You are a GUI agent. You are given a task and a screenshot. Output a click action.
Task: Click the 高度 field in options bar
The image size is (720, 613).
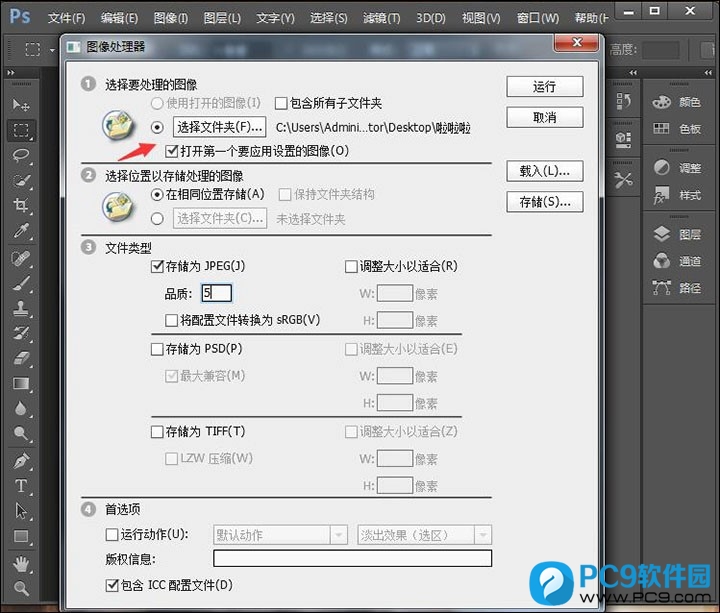pyautogui.click(x=660, y=50)
